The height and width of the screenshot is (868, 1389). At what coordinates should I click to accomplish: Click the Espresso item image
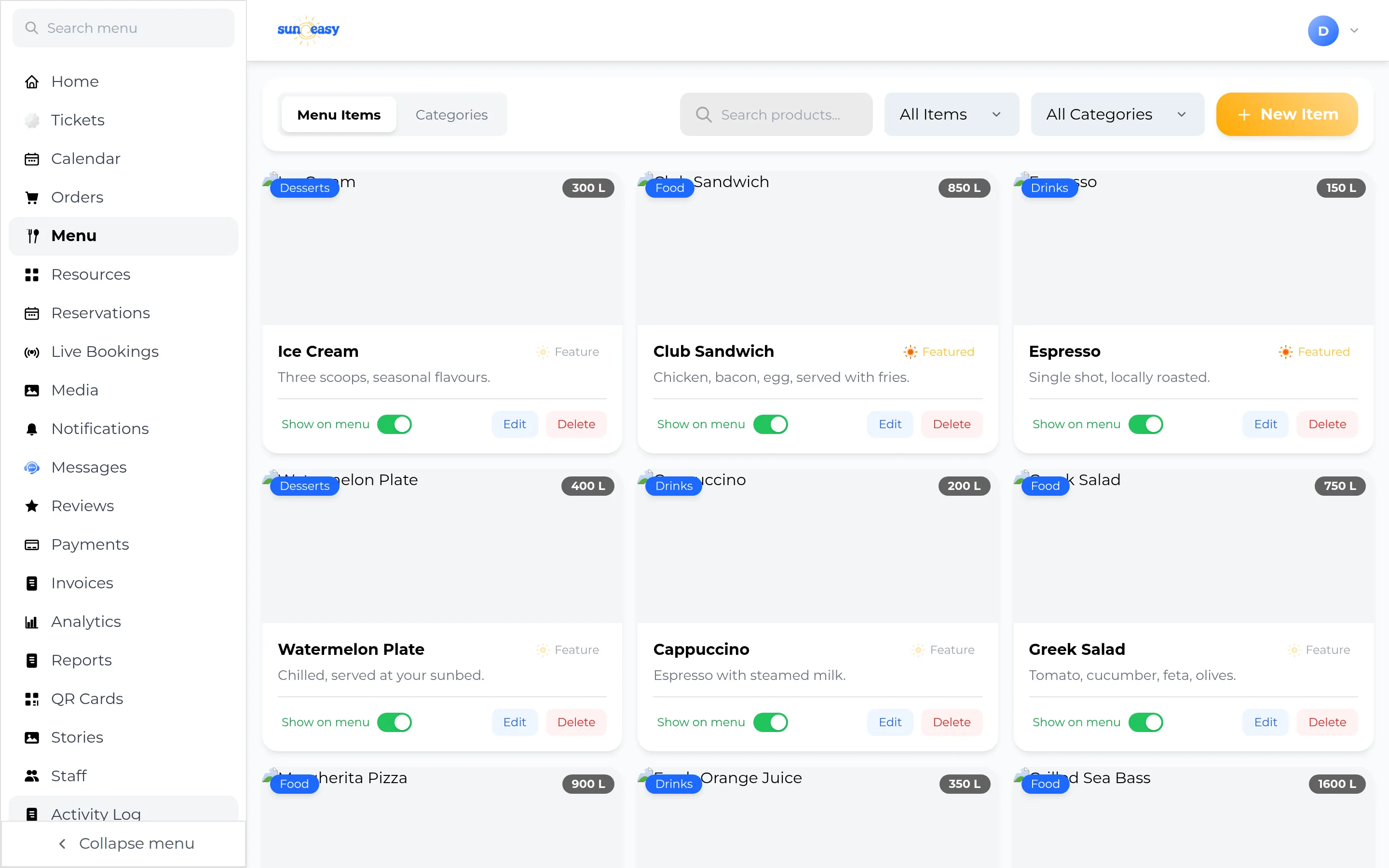(x=1193, y=248)
